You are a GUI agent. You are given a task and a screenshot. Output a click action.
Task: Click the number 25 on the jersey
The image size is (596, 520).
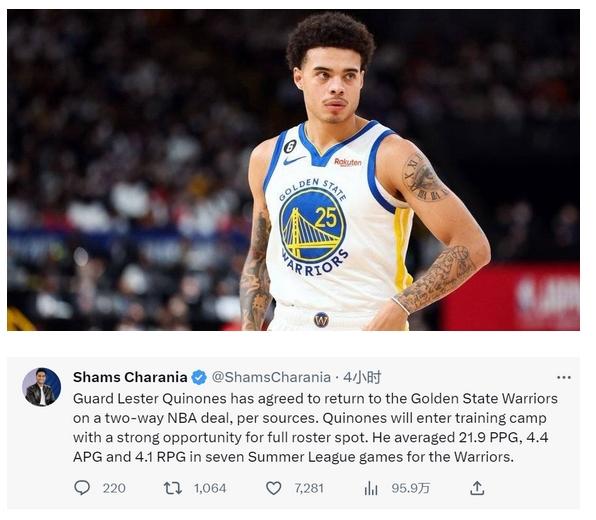click(326, 217)
